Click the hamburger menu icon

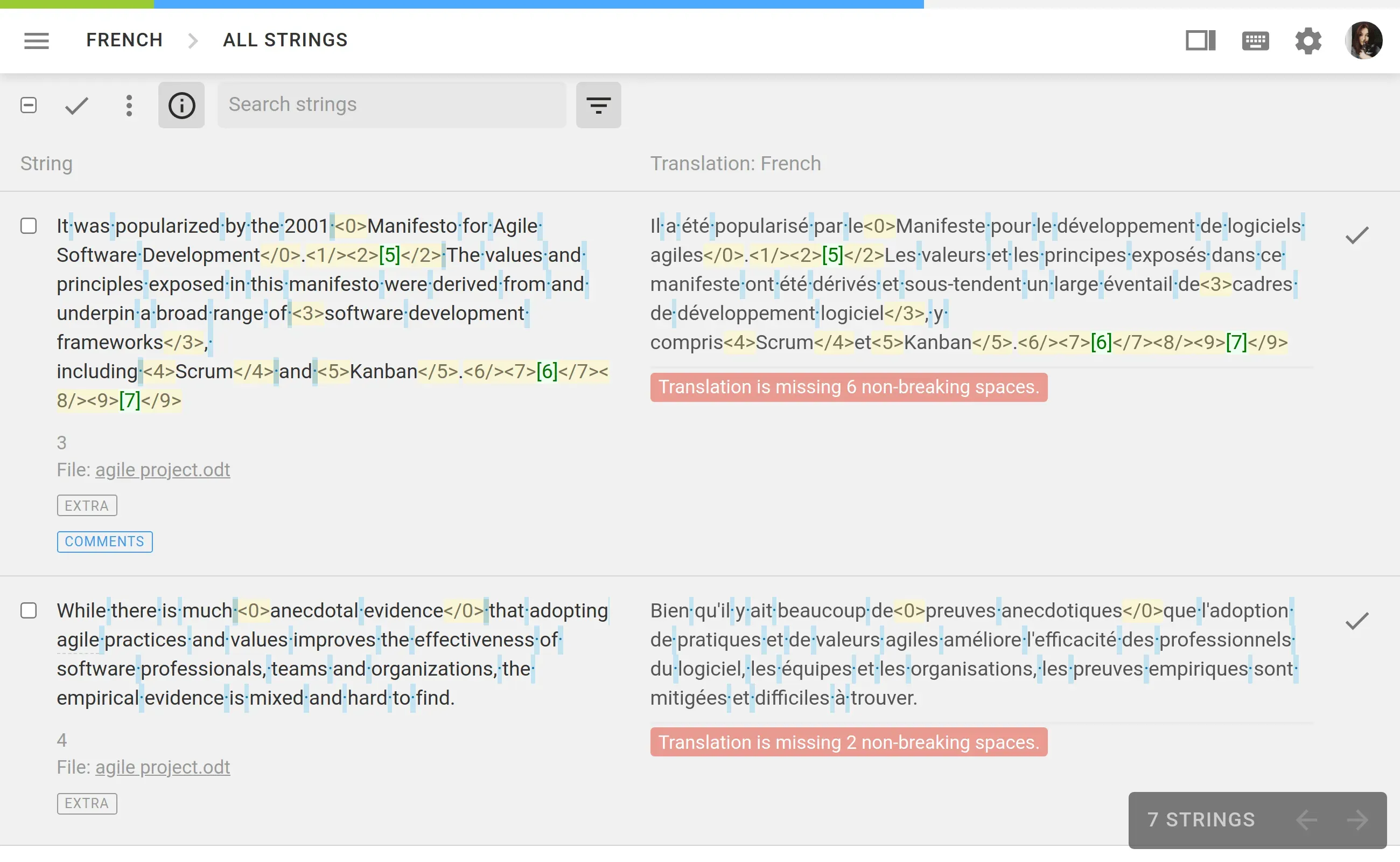pos(36,40)
